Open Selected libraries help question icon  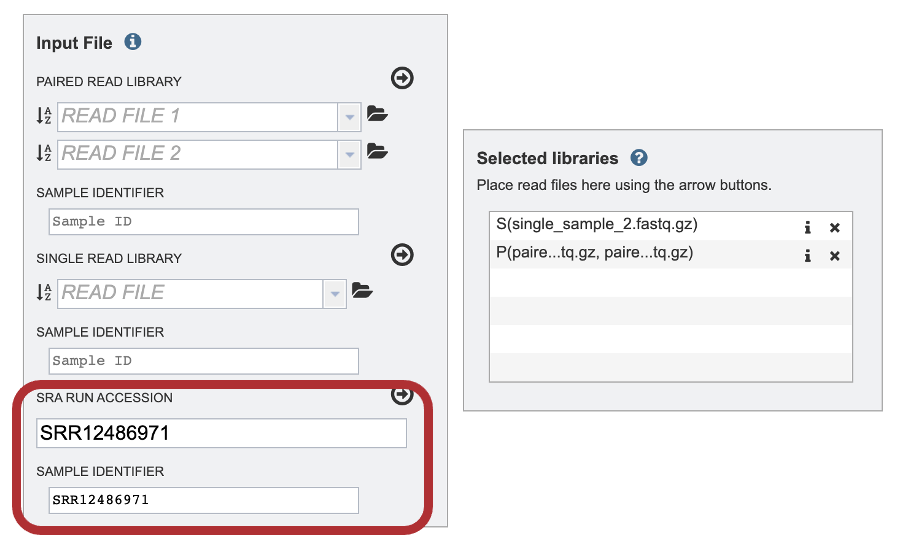(639, 158)
